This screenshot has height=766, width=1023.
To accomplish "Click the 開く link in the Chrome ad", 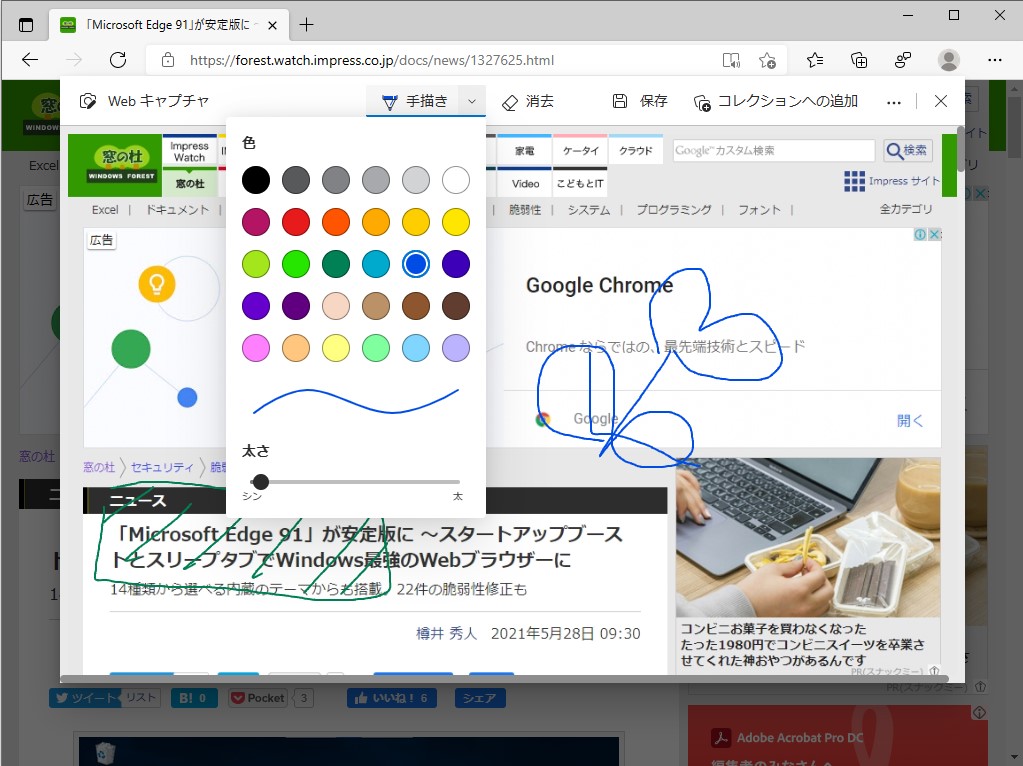I will [908, 421].
